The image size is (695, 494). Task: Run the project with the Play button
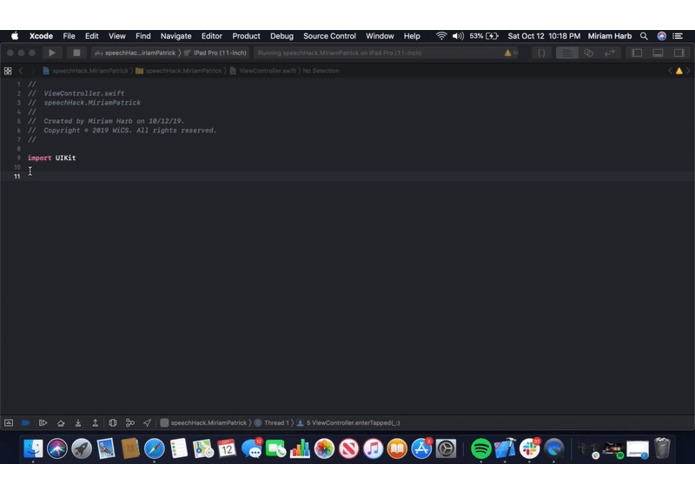[x=52, y=53]
